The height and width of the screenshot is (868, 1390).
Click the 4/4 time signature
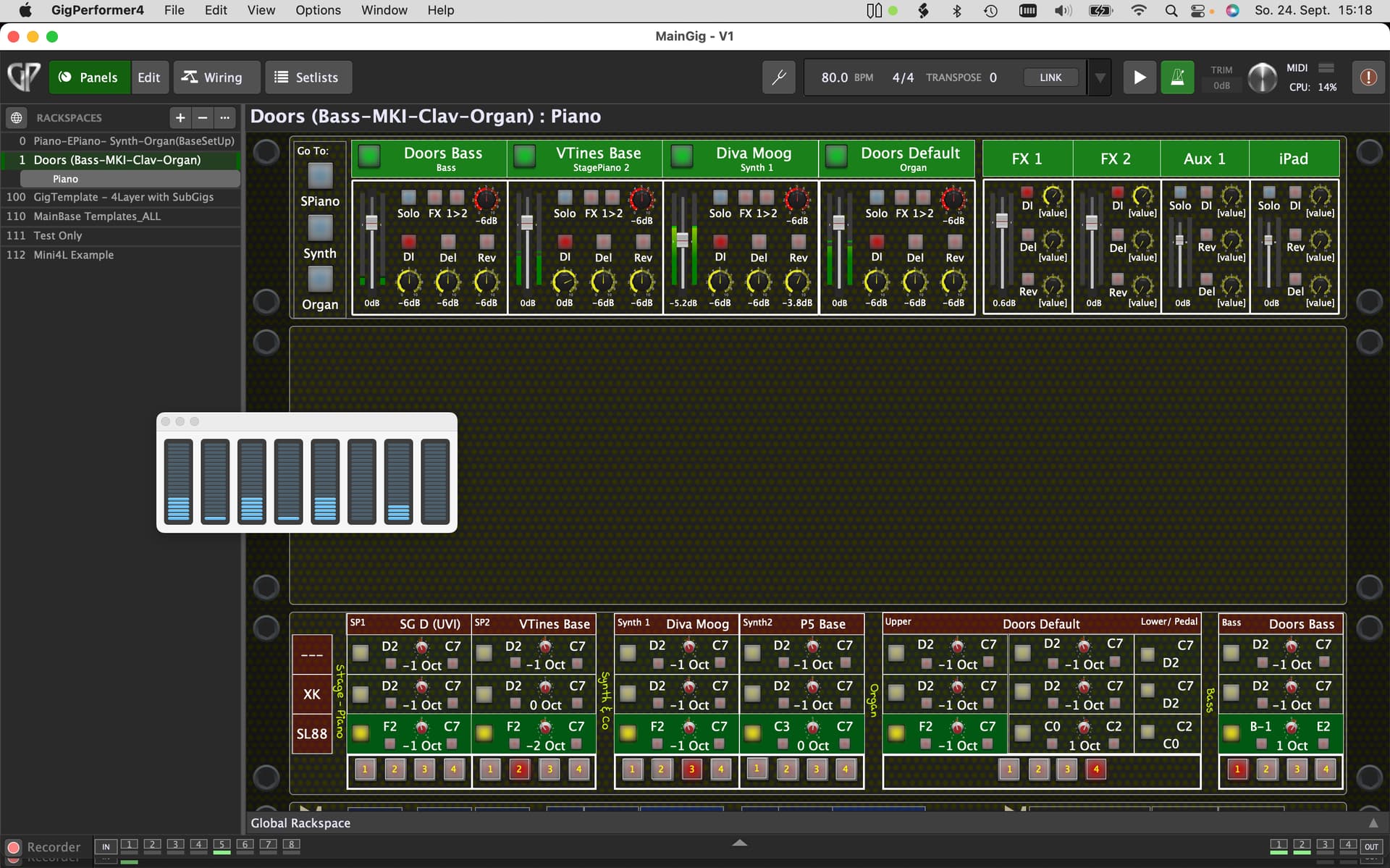coord(903,77)
